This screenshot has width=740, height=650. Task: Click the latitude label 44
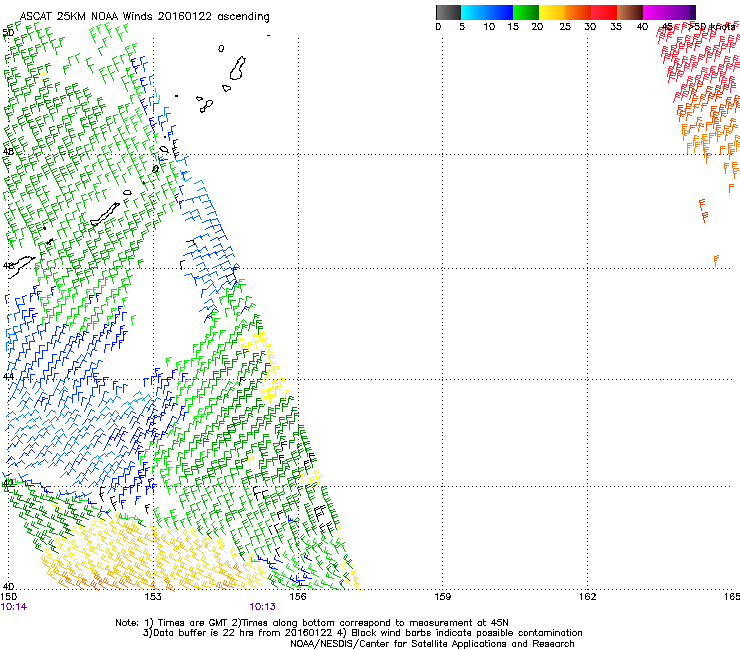(8, 376)
